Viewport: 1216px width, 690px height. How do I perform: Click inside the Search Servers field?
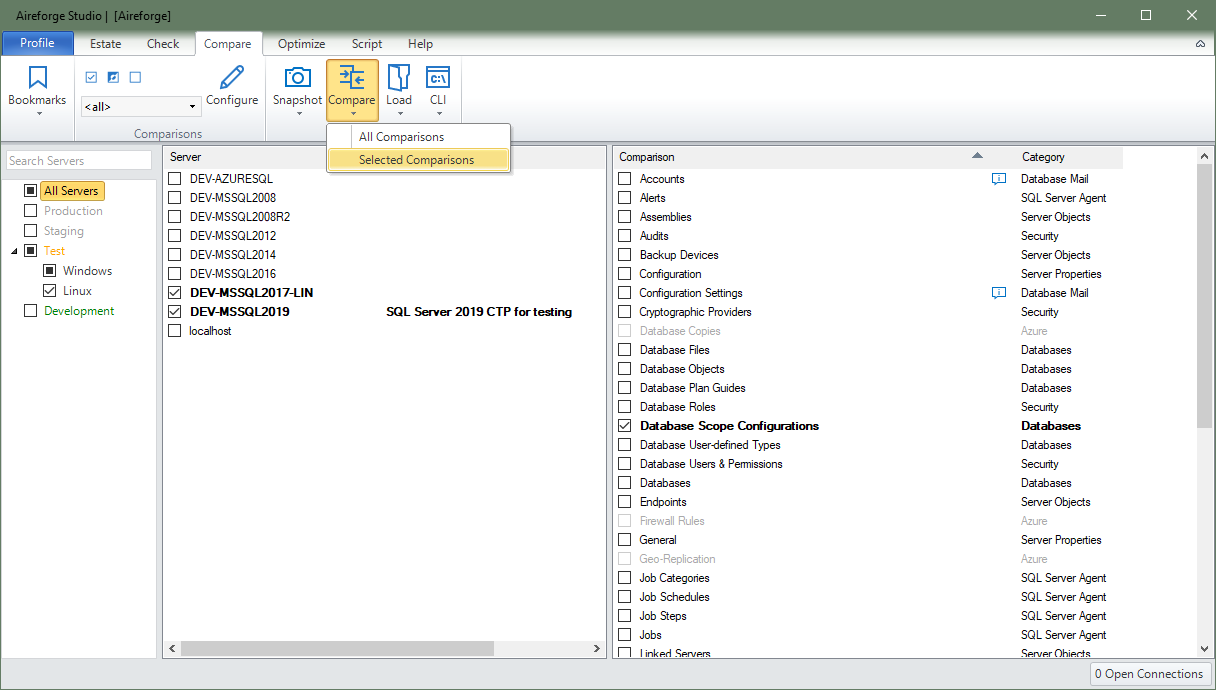click(x=78, y=160)
